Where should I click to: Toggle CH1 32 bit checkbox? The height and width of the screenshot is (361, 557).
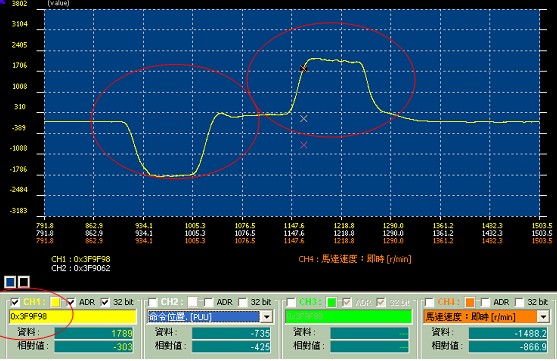coord(105,302)
